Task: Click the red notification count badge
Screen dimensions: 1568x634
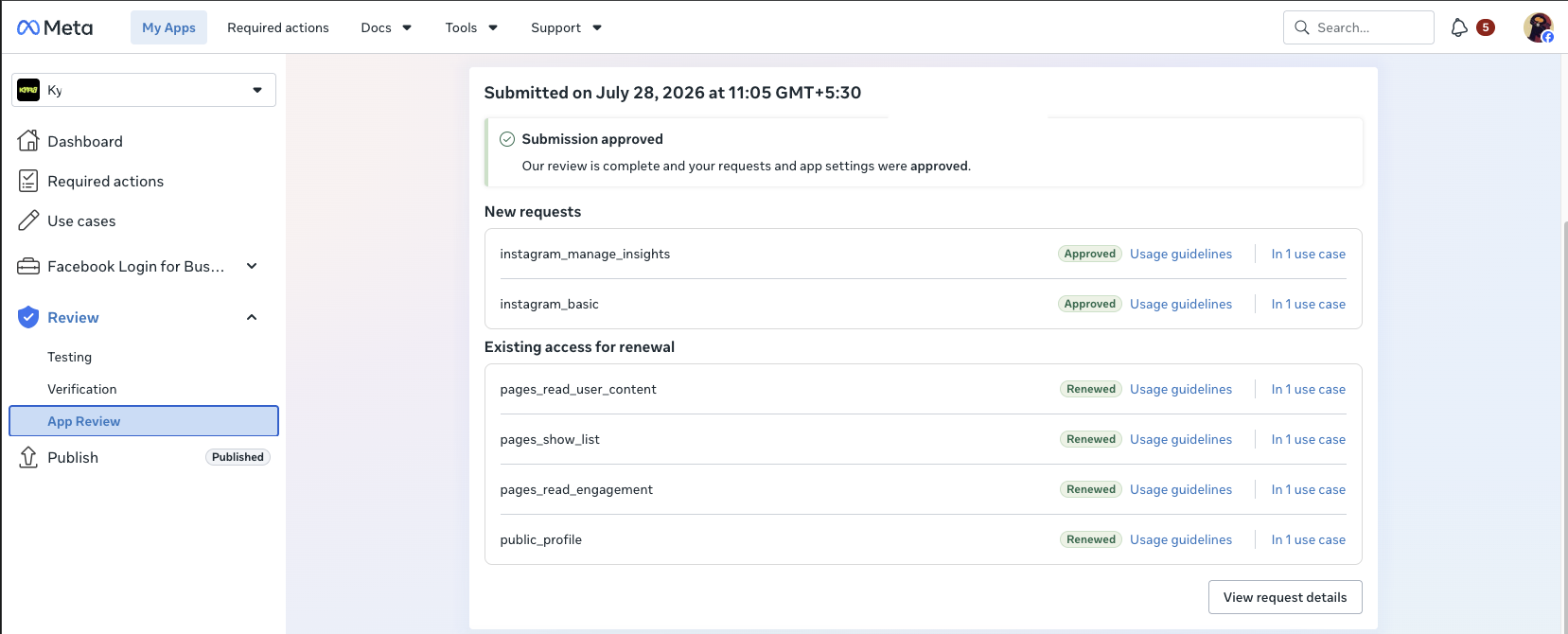Action: [1486, 27]
